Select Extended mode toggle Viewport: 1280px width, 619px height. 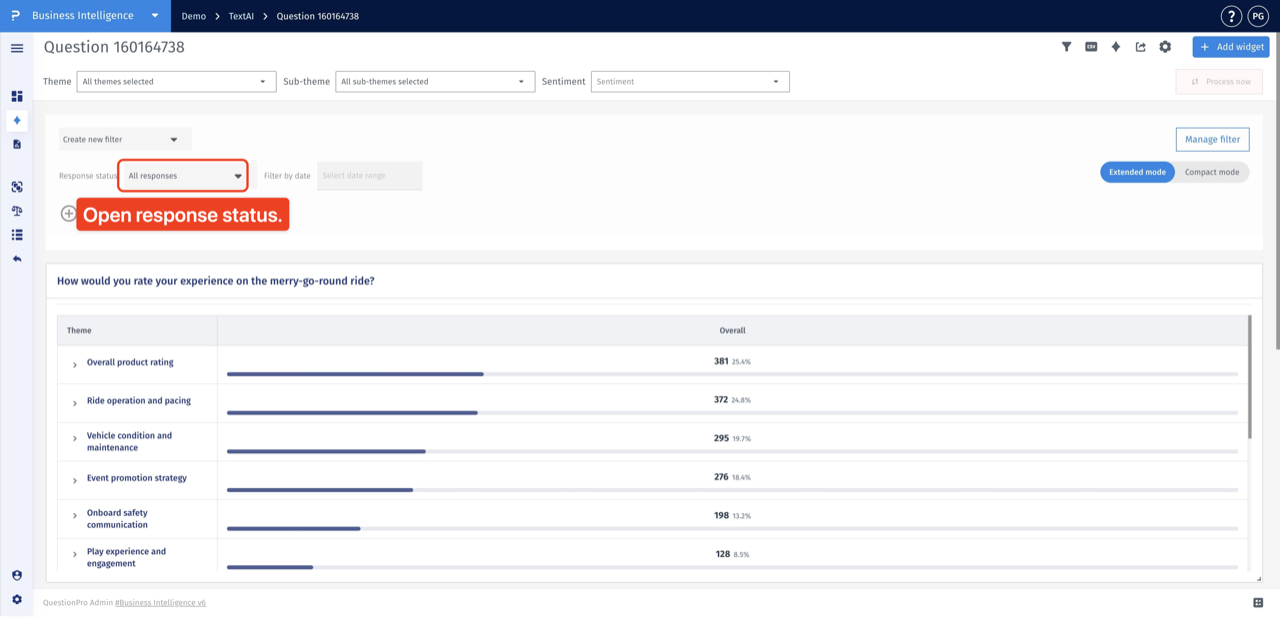click(x=1137, y=172)
